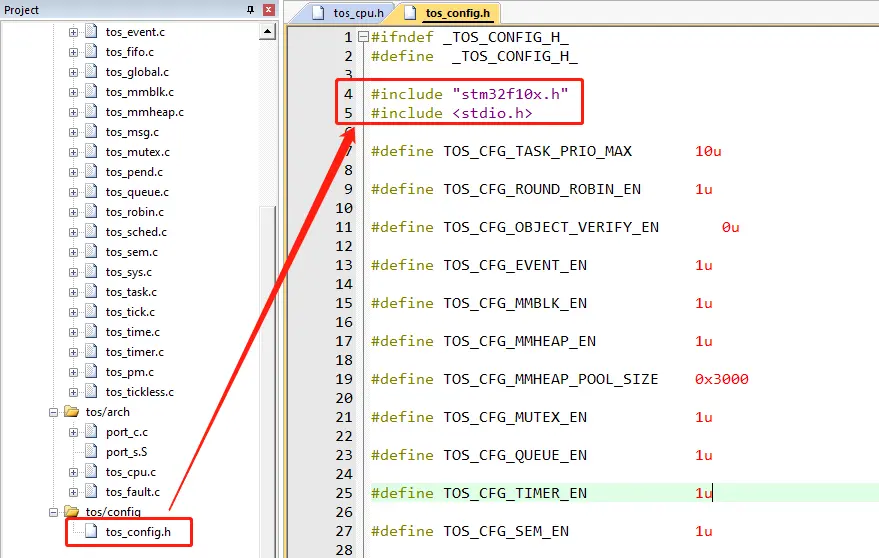The image size is (879, 558).
Task: Expand the port_c.c tree node
Action: tap(73, 432)
